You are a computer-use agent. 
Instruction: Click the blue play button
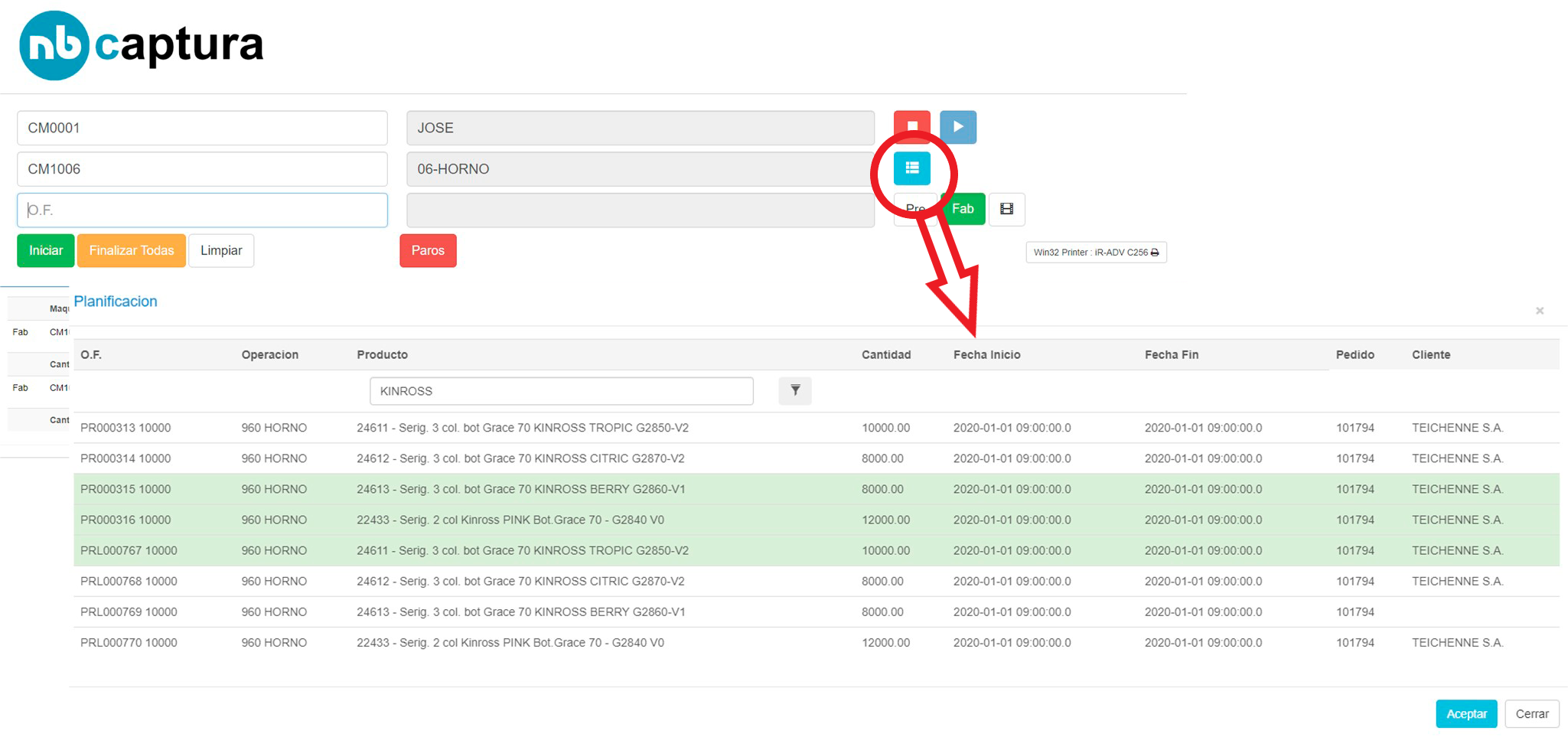tap(958, 127)
